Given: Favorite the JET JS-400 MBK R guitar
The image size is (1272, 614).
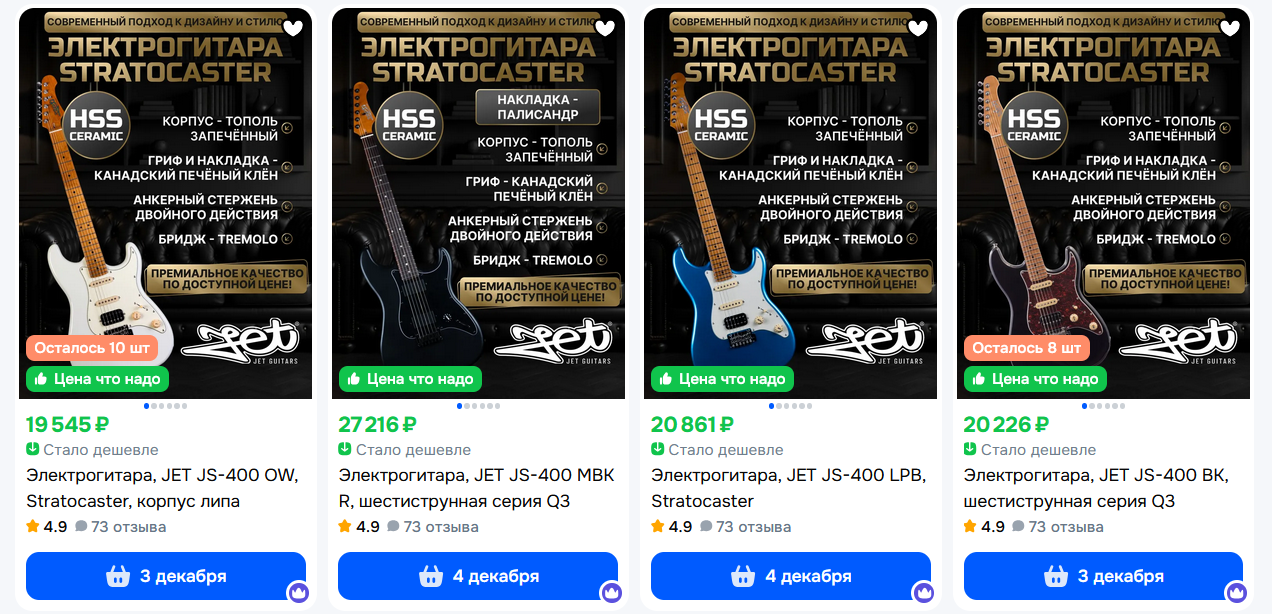Looking at the screenshot, I should pos(605,28).
